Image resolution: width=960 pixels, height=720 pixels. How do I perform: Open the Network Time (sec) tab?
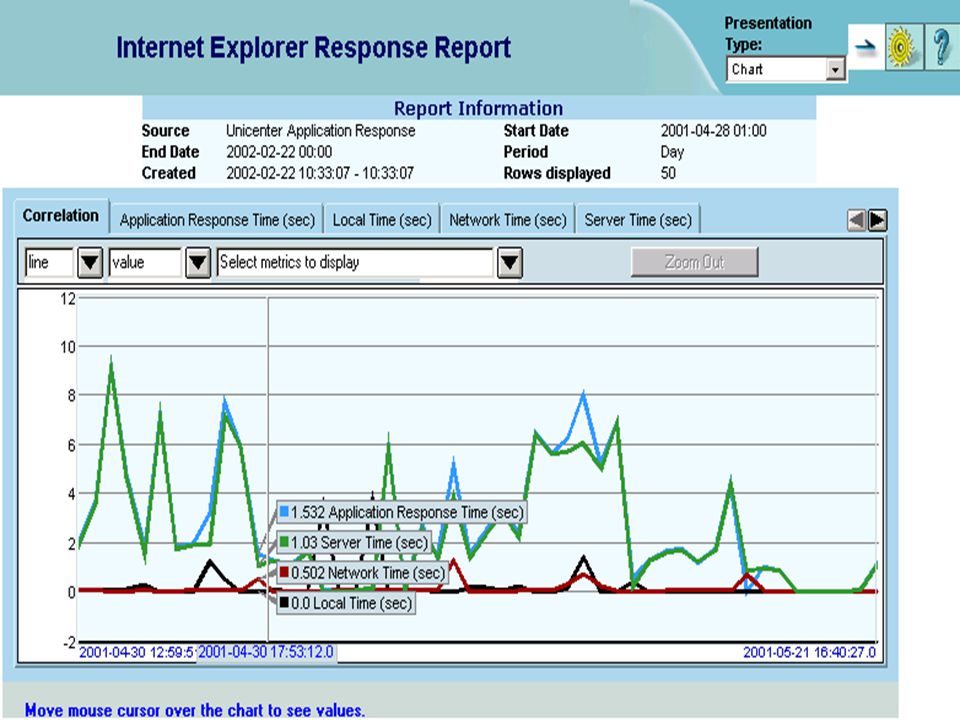pyautogui.click(x=508, y=220)
